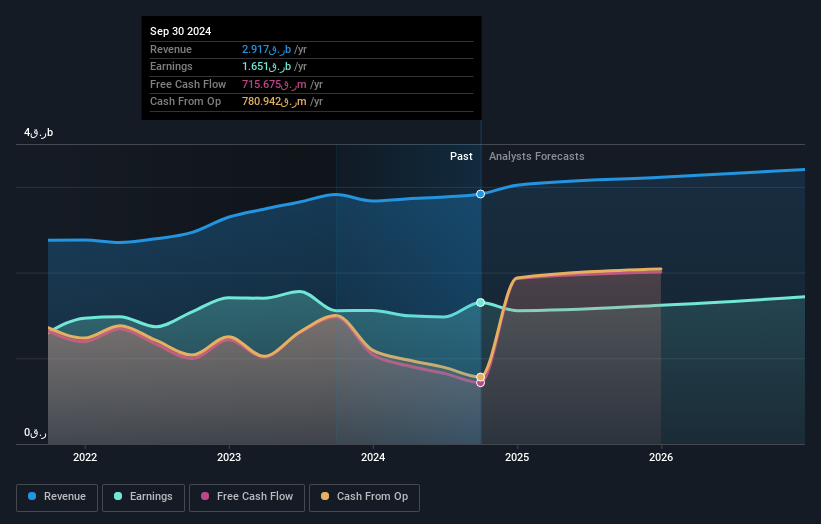Screen dimensions: 821x524
Task: Click the pink Free Cash Flow legend dot
Action: (205, 496)
